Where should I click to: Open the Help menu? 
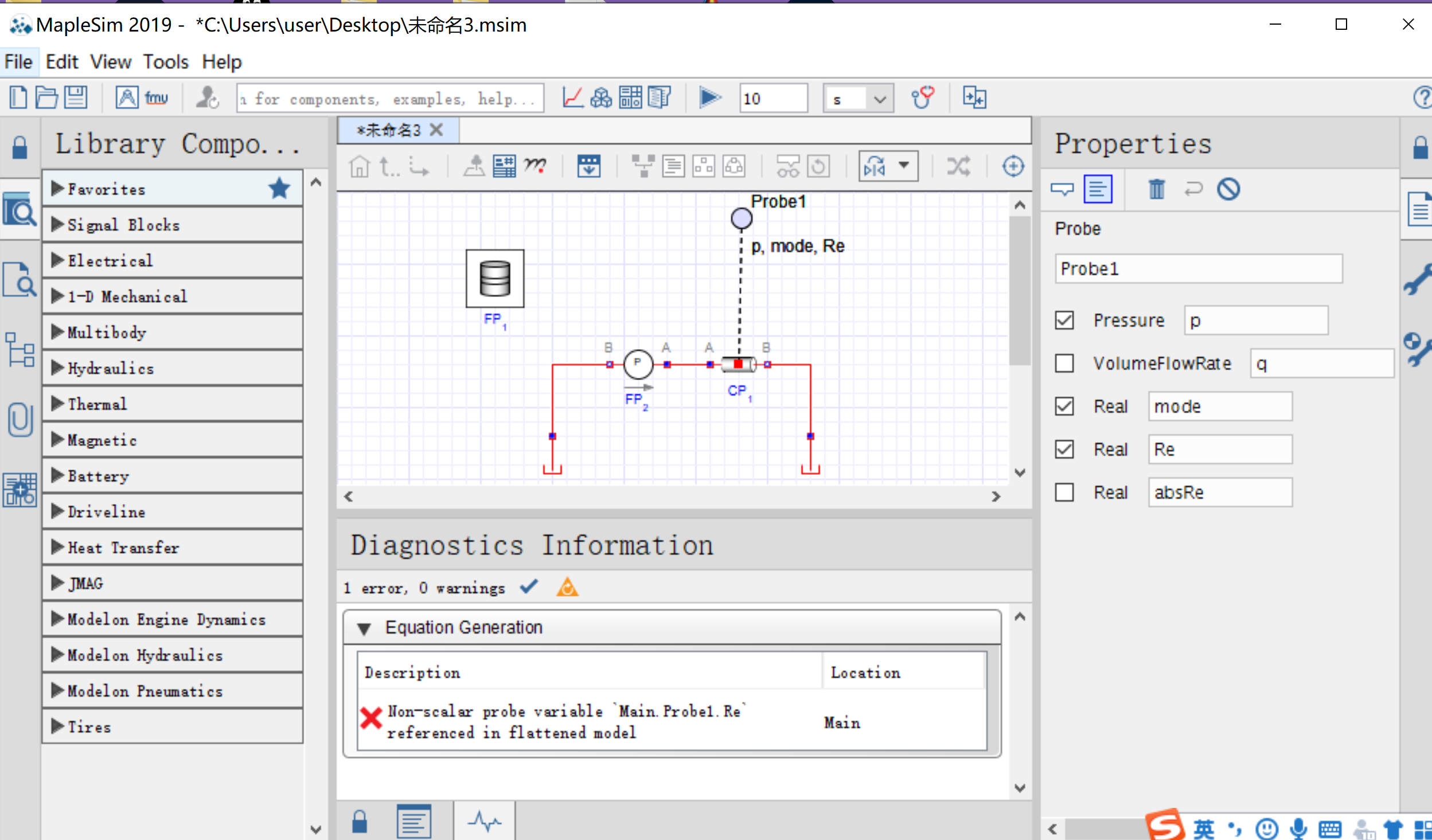pos(221,61)
